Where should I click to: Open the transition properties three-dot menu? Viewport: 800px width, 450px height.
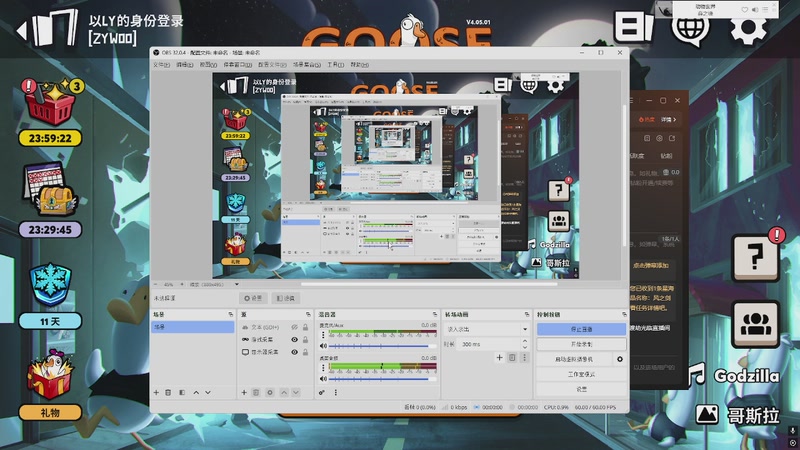(524, 358)
